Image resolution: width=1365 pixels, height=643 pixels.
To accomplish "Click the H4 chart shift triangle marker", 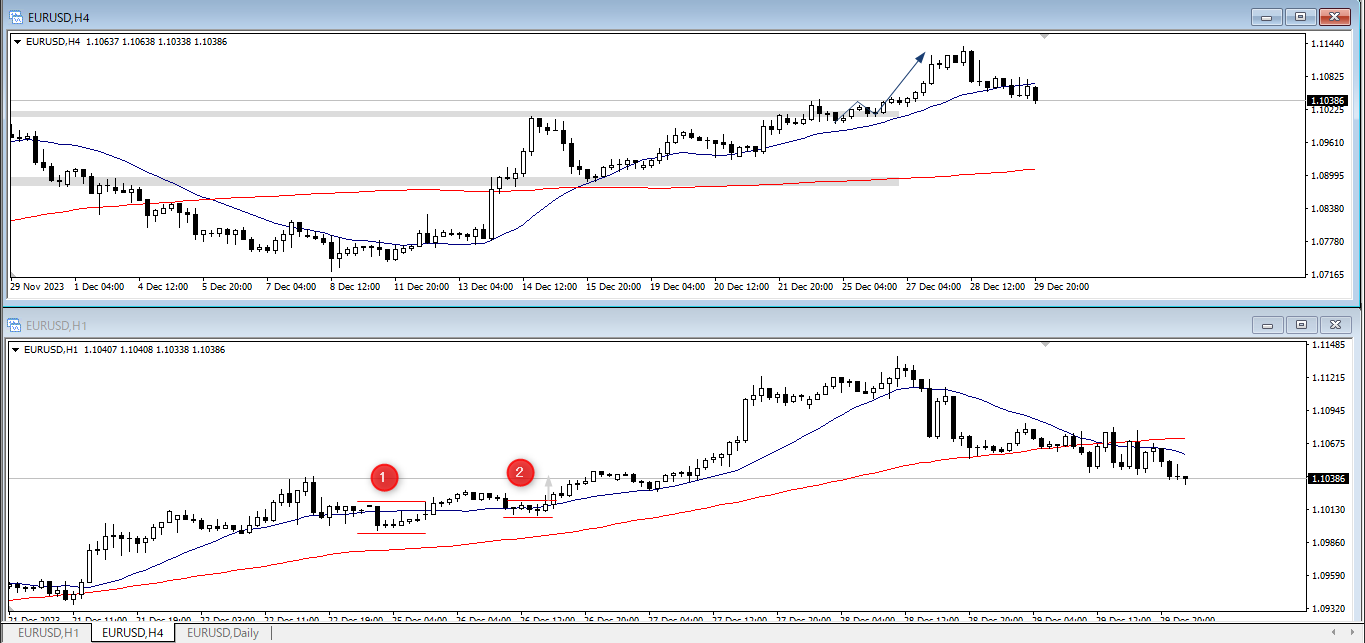I will [1045, 37].
